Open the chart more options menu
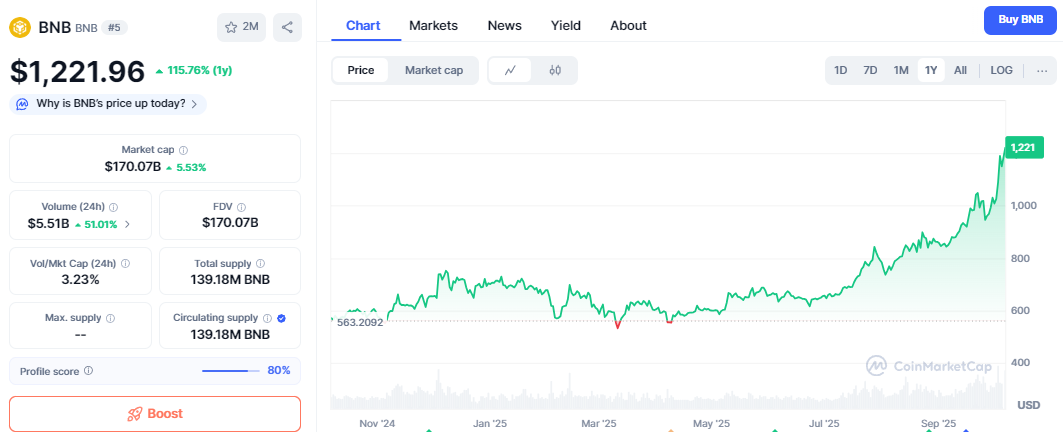Screen dimensions: 1063x432 coord(1042,70)
